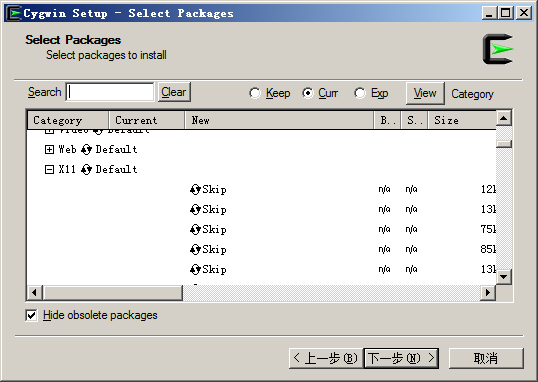Click the scroll up arrow of package list
The width and height of the screenshot is (538, 382).
coord(504,118)
